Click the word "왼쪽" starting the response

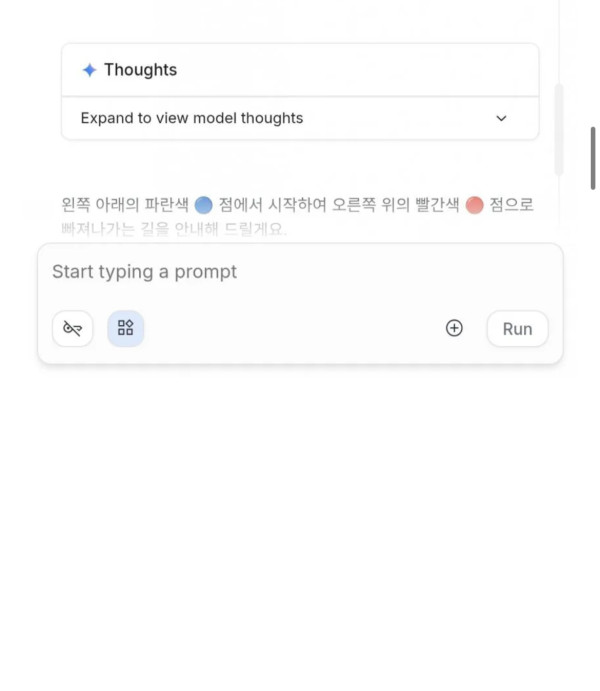point(76,205)
